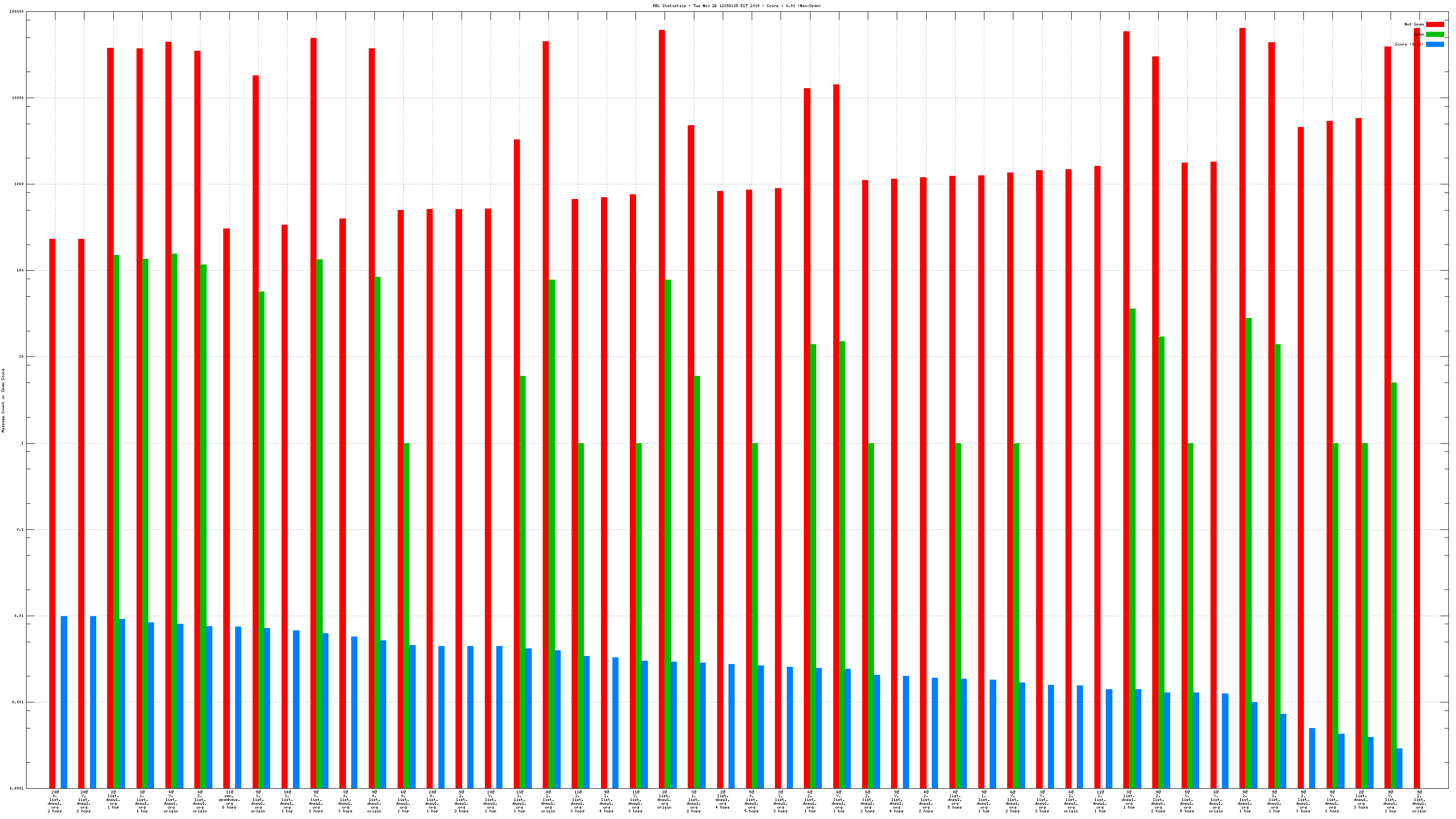The image size is (1456, 819).
Task: Select the 'Not Spam' legend label text
Action: 1414,24
